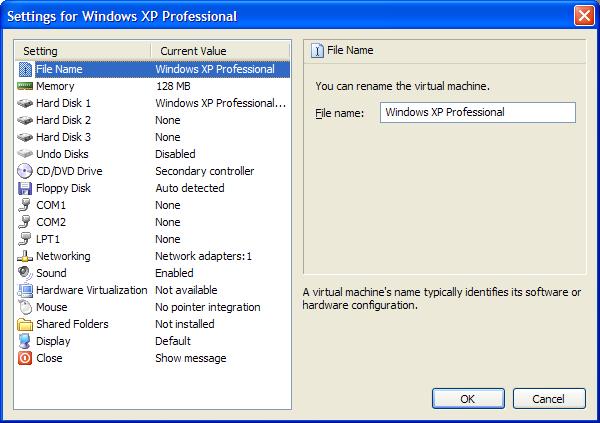Click the No pointer integration value

[x=208, y=307]
